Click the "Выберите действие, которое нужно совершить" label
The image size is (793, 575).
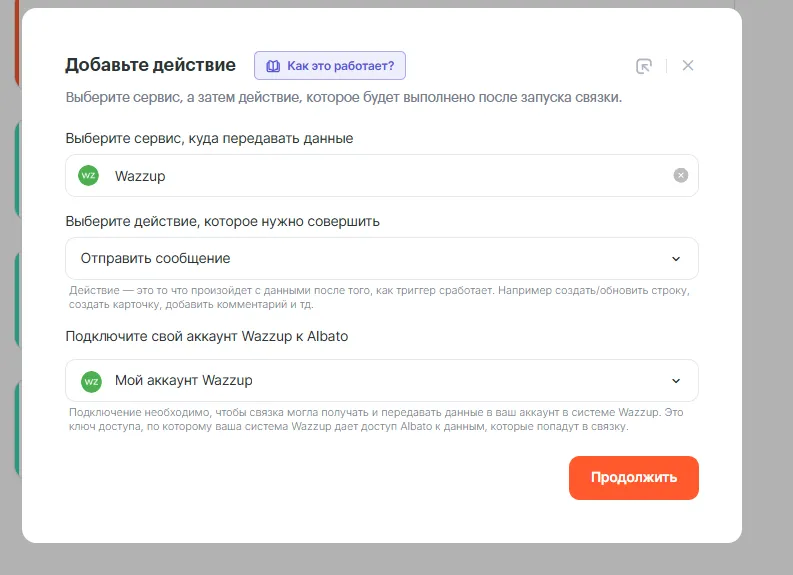tap(222, 221)
